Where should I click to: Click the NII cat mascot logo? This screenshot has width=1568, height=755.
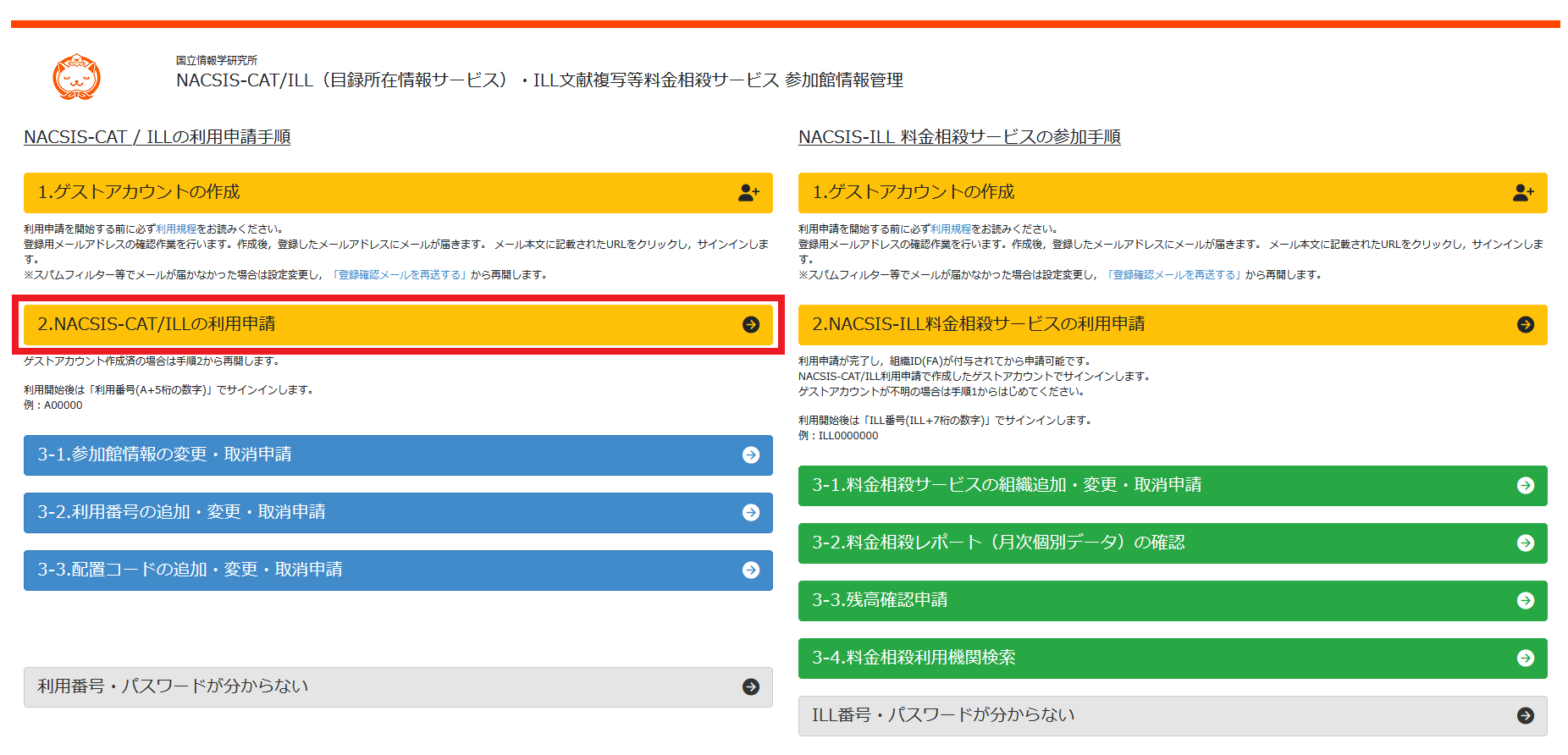[76, 77]
